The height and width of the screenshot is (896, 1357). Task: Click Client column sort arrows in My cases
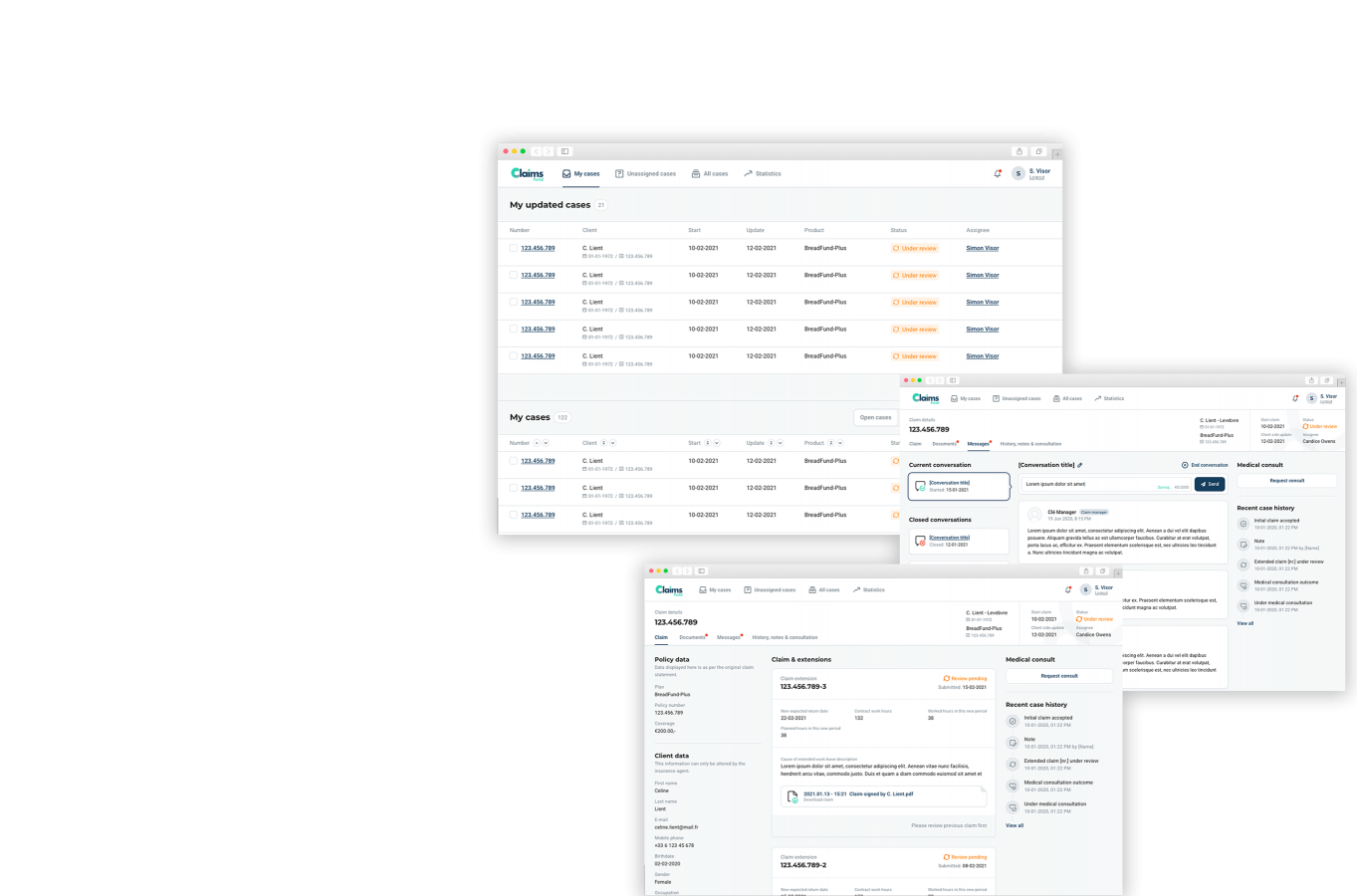(603, 443)
